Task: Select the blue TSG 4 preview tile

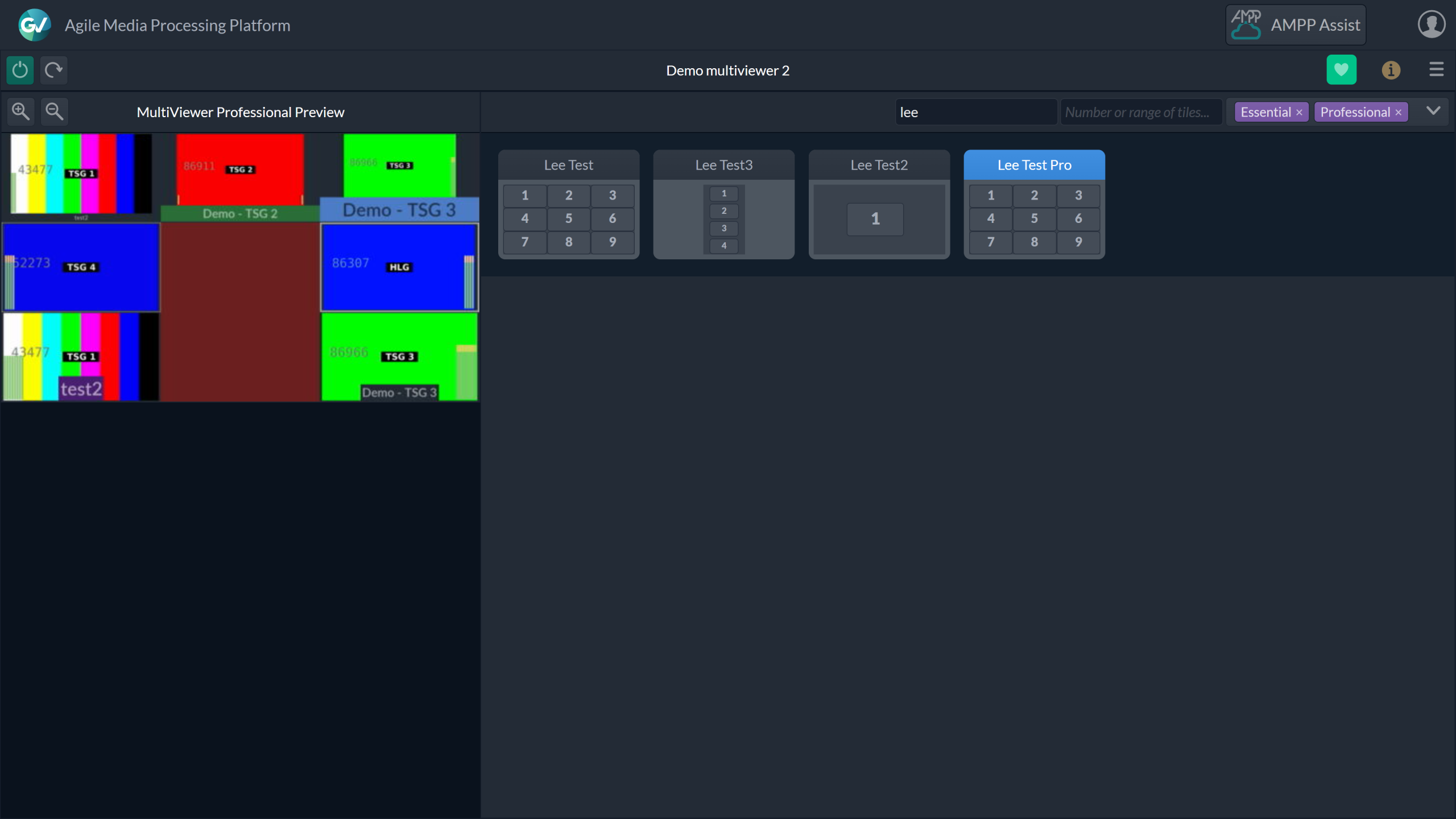Action: pyautogui.click(x=81, y=267)
